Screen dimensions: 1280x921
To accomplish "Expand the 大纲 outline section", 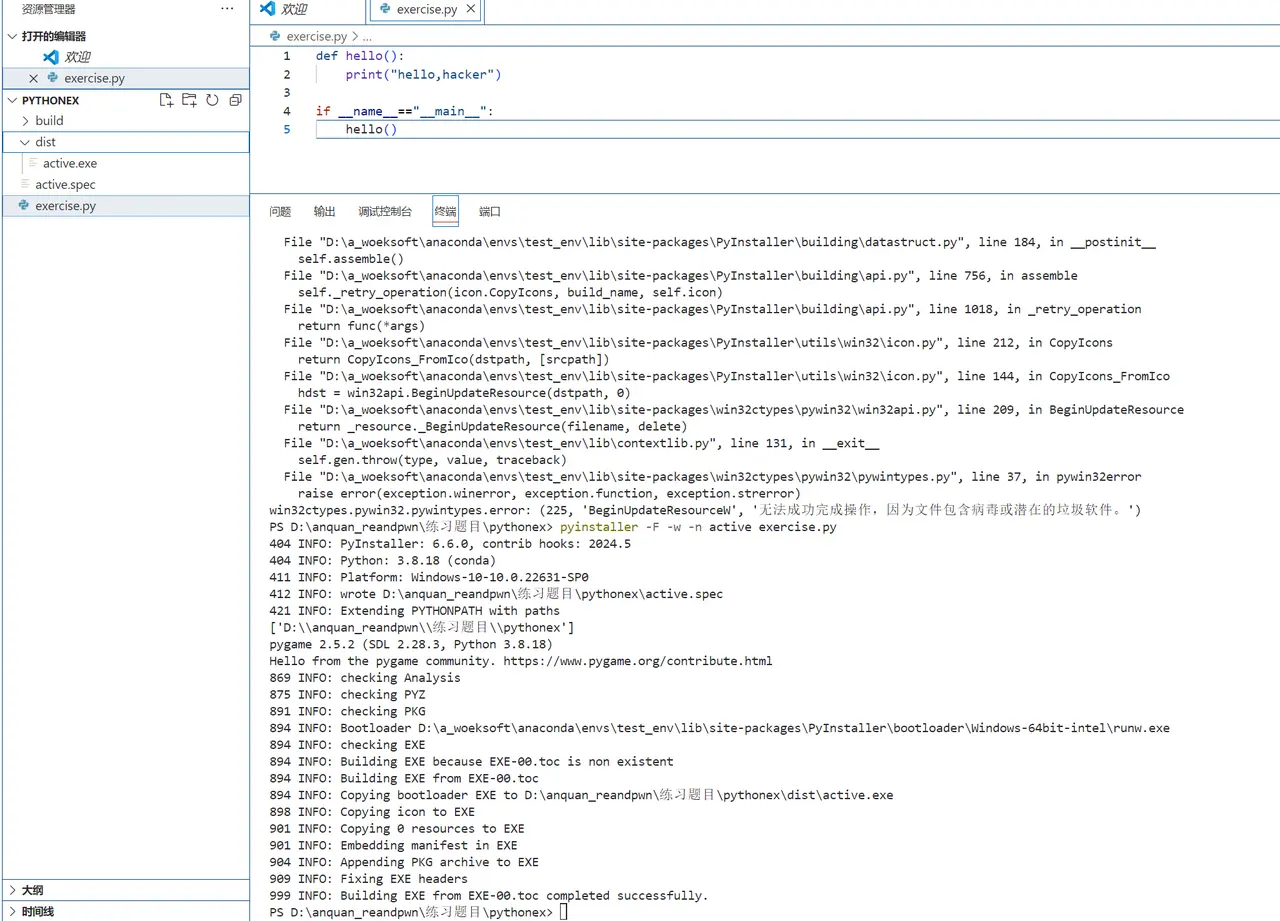I will point(12,890).
